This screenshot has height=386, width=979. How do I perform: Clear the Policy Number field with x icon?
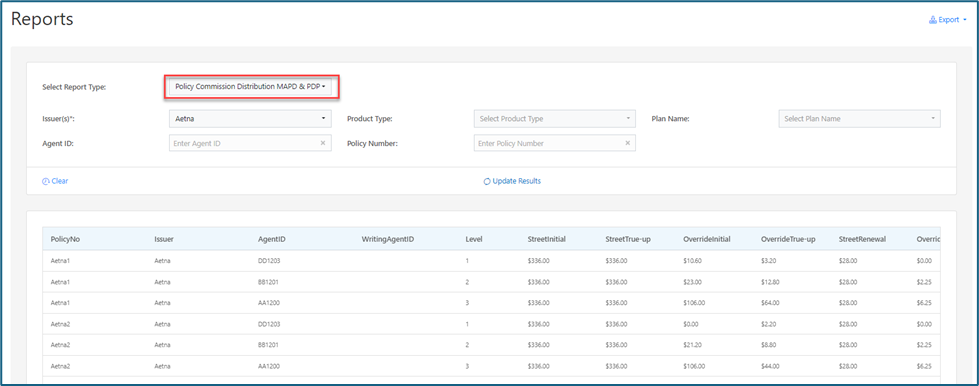point(627,143)
